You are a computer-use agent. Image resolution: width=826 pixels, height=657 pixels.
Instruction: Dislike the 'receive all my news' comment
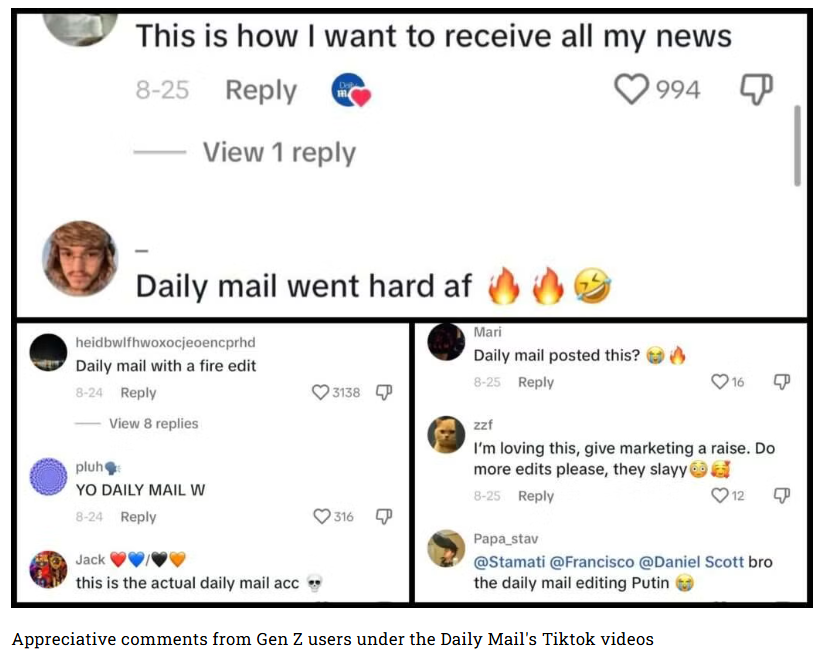coord(756,89)
